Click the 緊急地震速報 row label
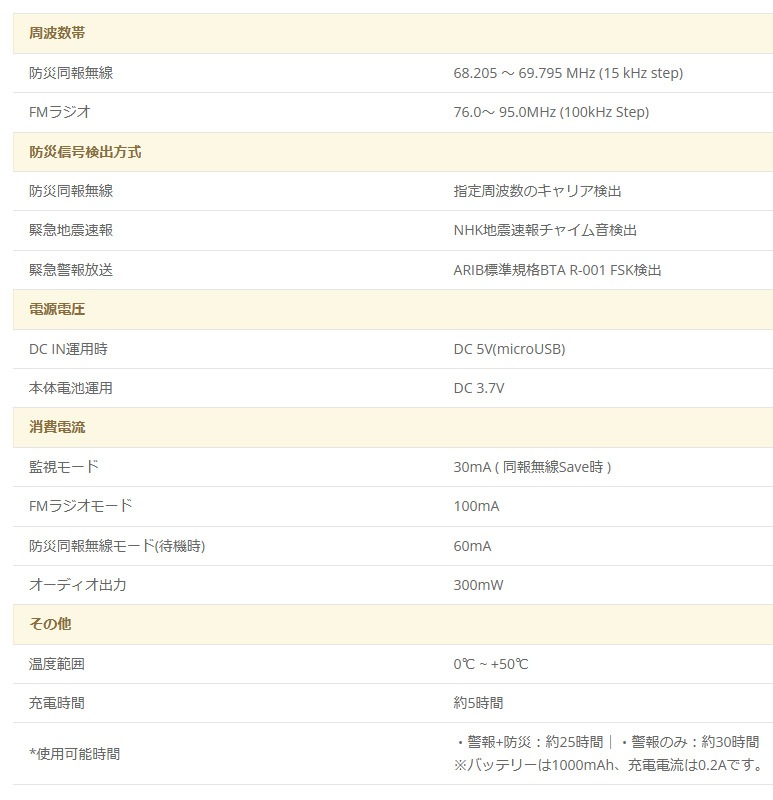Screen dimensions: 773x800 pyautogui.click(x=71, y=230)
